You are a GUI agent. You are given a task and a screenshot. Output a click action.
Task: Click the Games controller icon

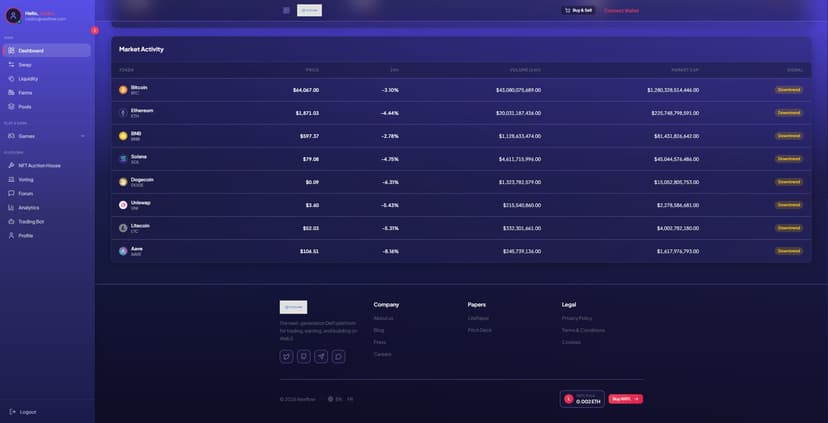12,136
